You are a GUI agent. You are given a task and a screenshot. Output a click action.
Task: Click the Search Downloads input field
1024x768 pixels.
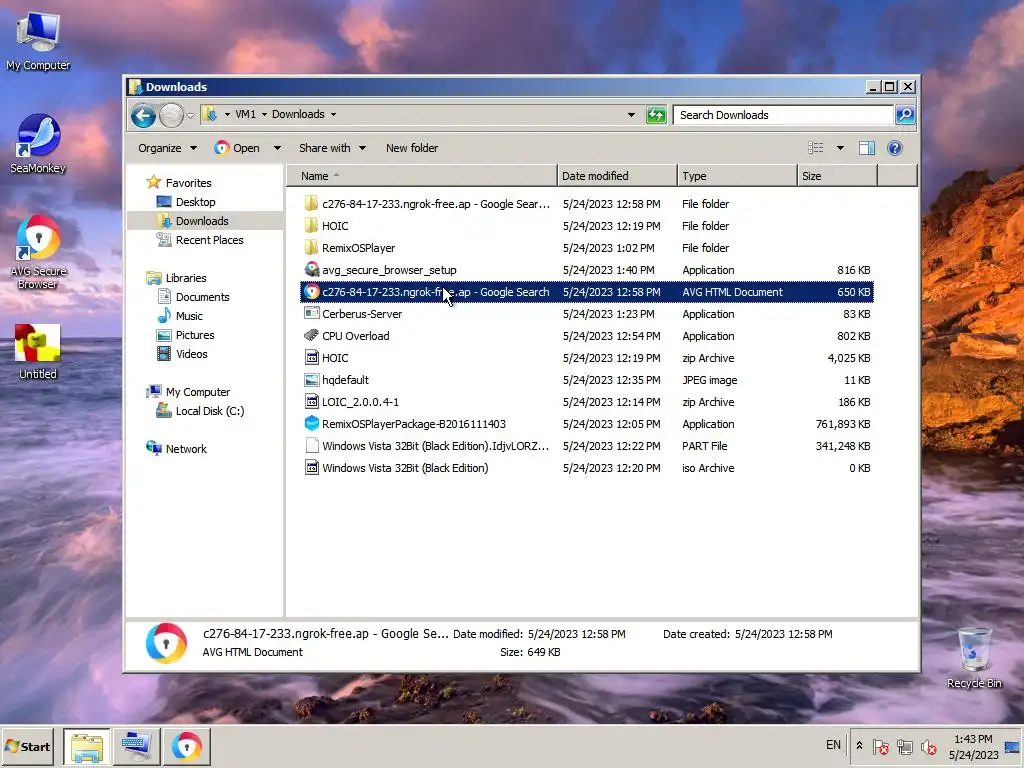783,115
